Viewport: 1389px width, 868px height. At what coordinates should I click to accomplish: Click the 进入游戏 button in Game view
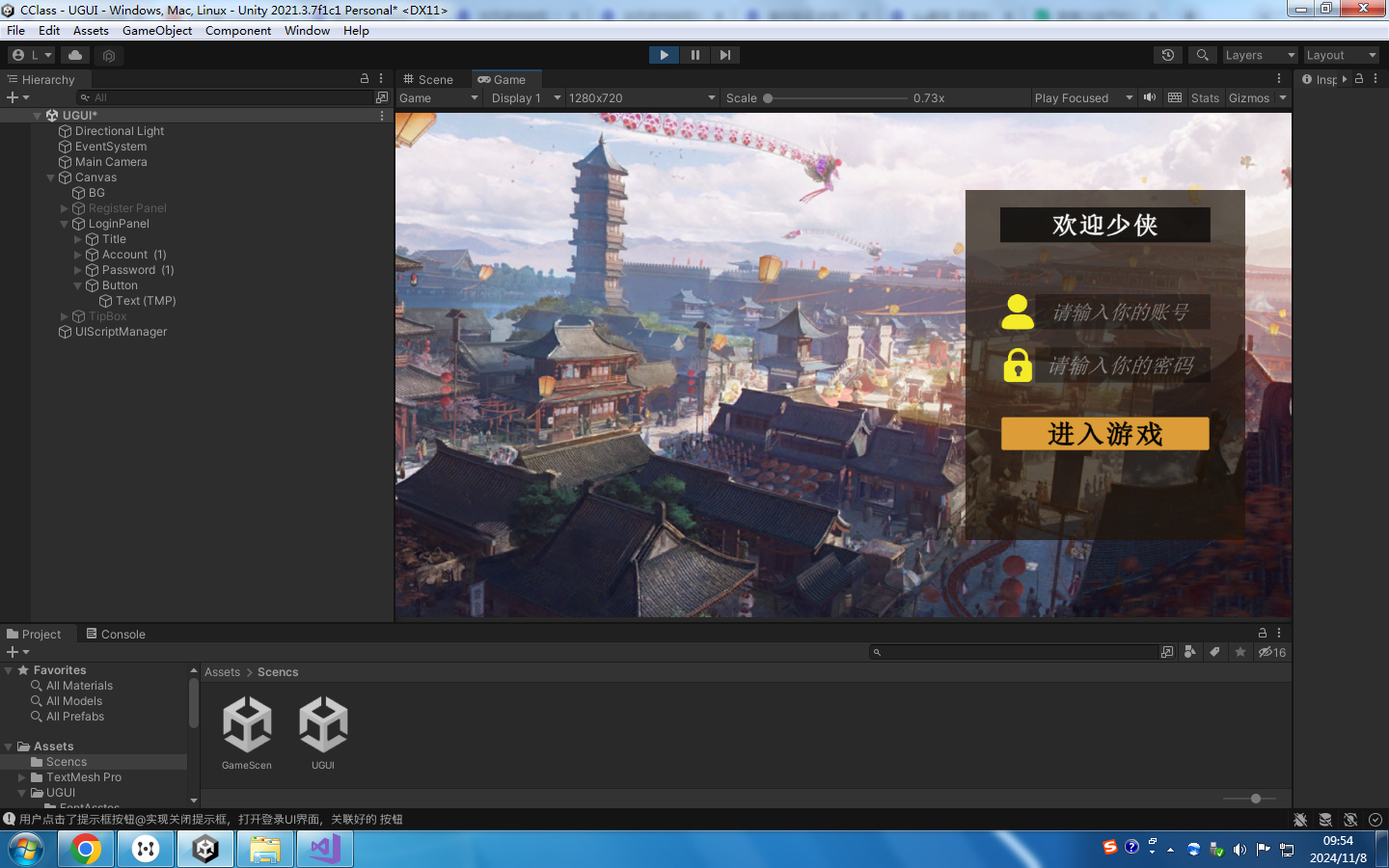click(x=1104, y=434)
